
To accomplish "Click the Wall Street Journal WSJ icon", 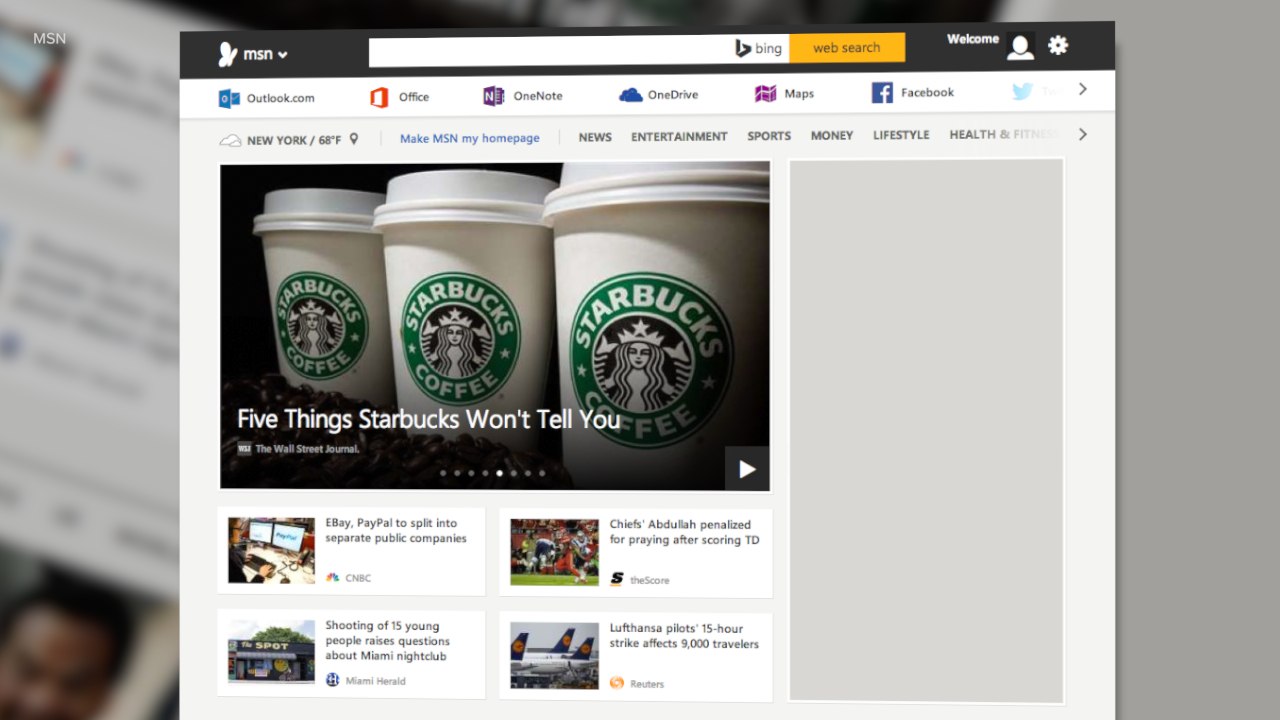I will (x=244, y=449).
